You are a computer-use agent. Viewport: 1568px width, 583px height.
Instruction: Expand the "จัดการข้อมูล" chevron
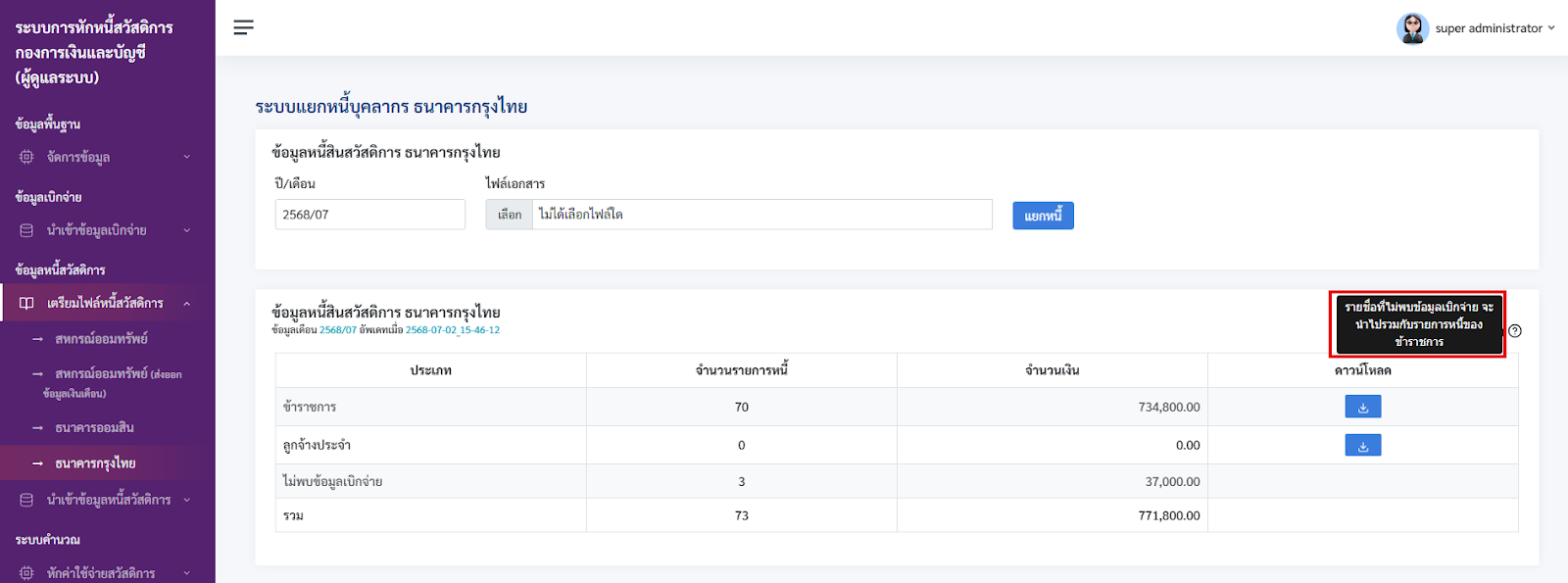(x=186, y=157)
